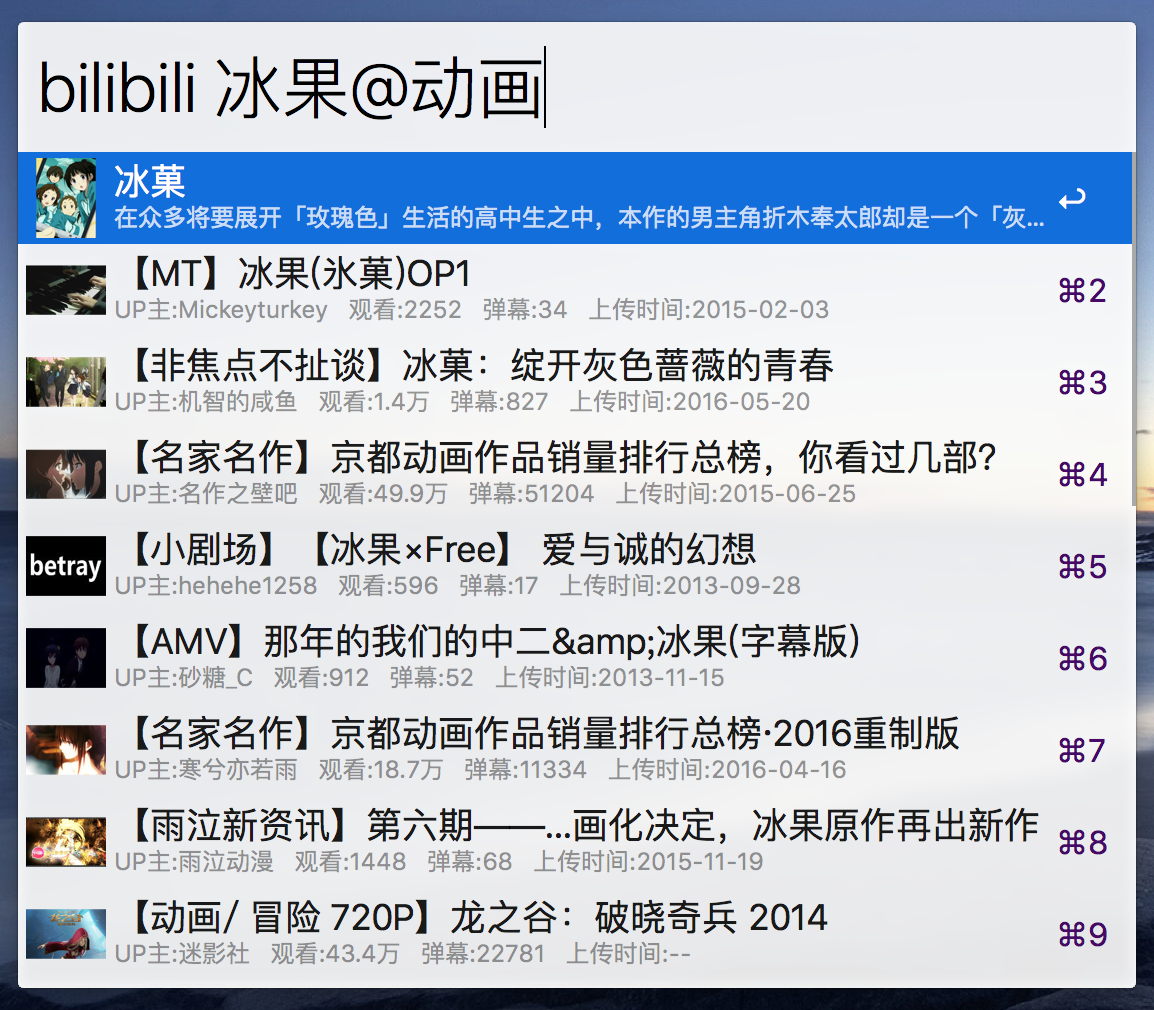
Task: Click the ⌘7 shortcut label
Action: pos(1083,751)
